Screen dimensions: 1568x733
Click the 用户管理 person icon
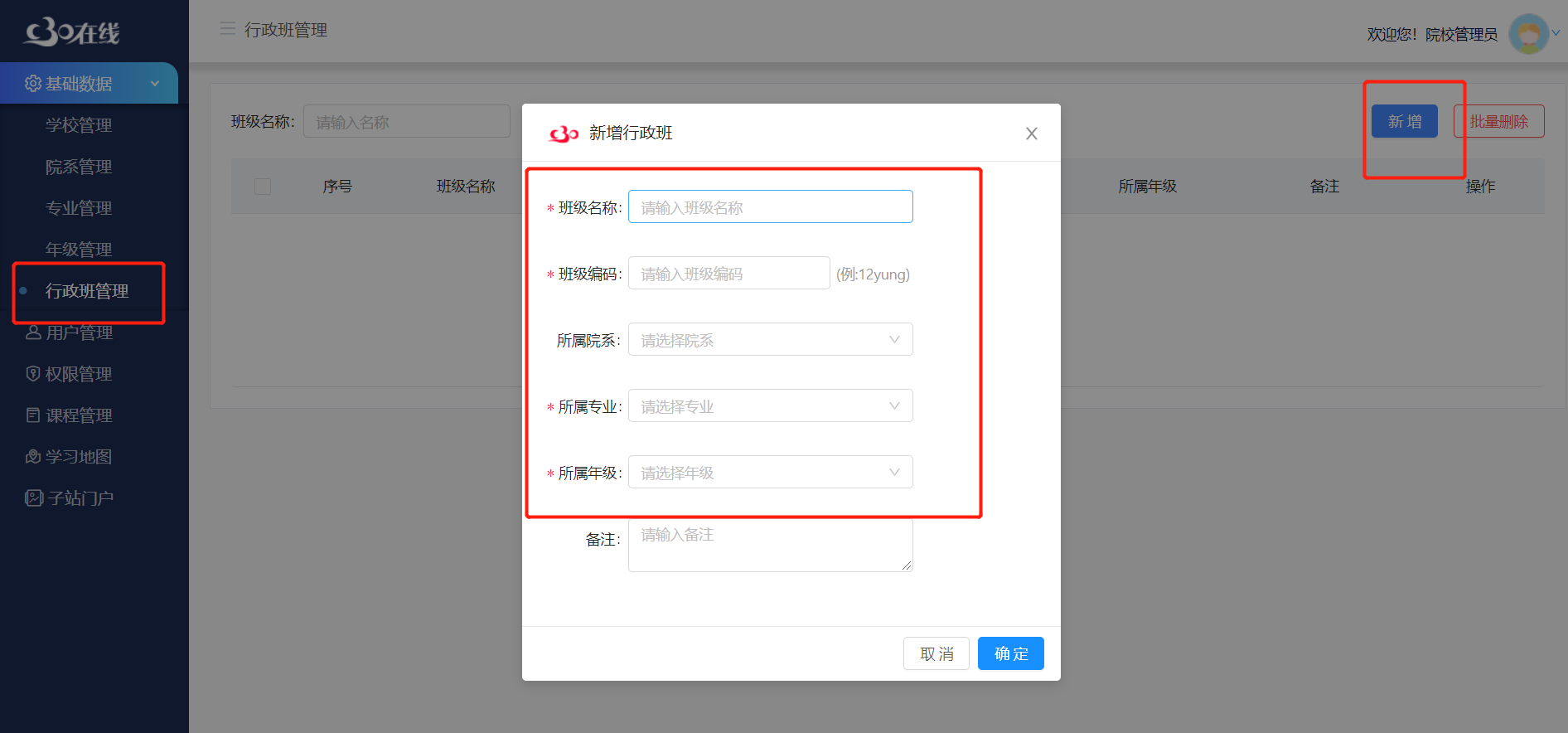pyautogui.click(x=33, y=333)
